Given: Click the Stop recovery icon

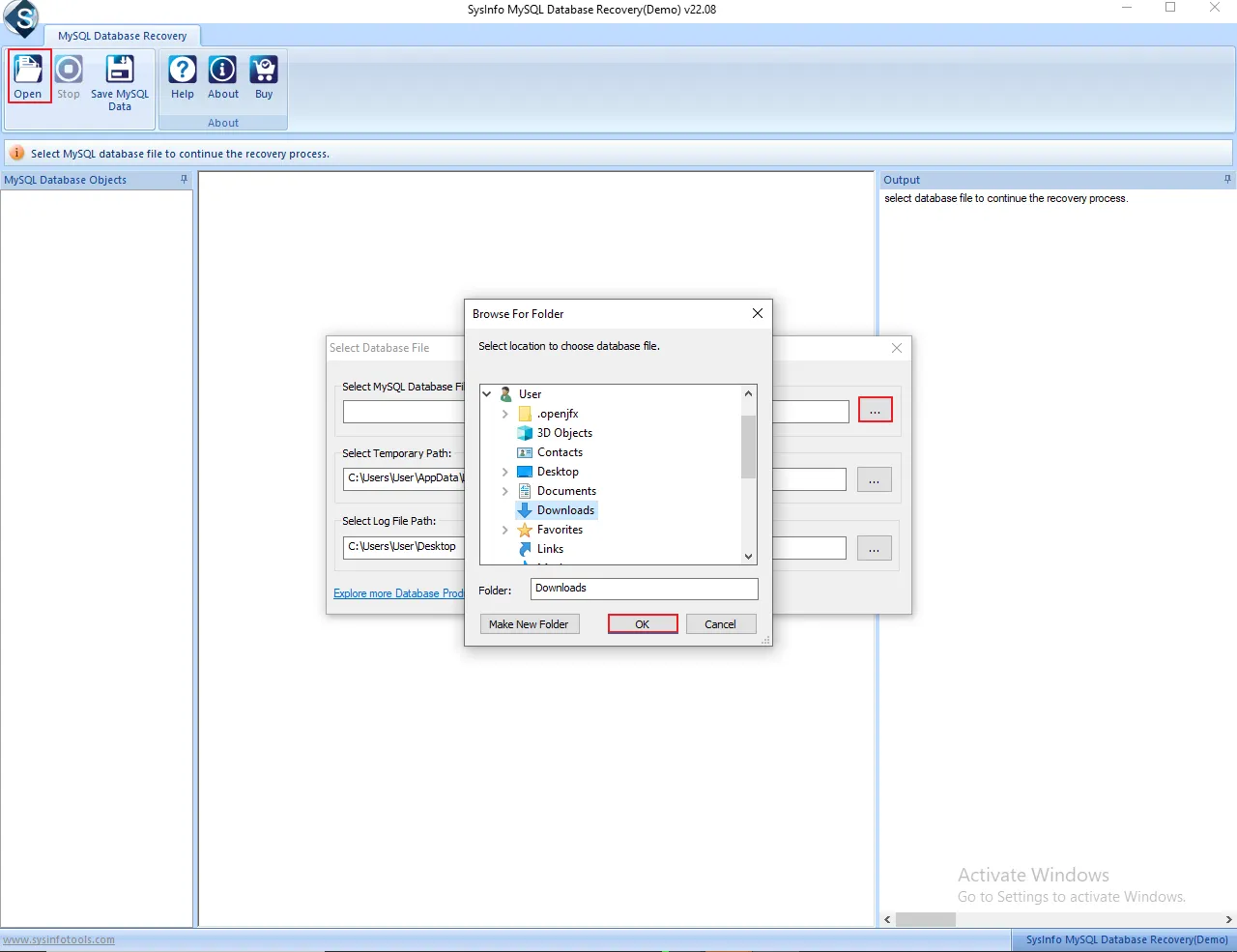Looking at the screenshot, I should (69, 76).
